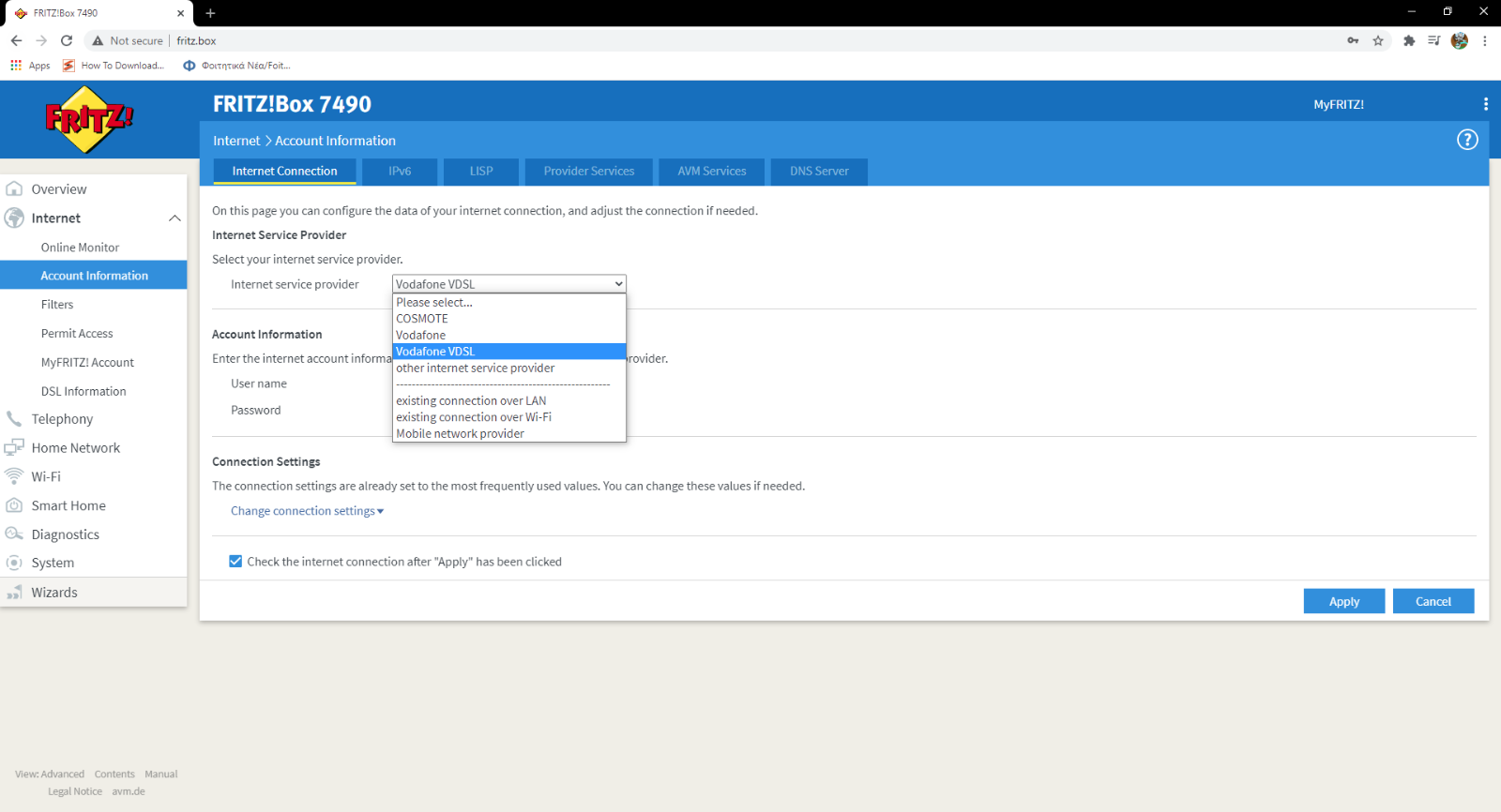Screen dimensions: 1501x812
Task: Switch to the LISP tab
Action: [x=481, y=172]
